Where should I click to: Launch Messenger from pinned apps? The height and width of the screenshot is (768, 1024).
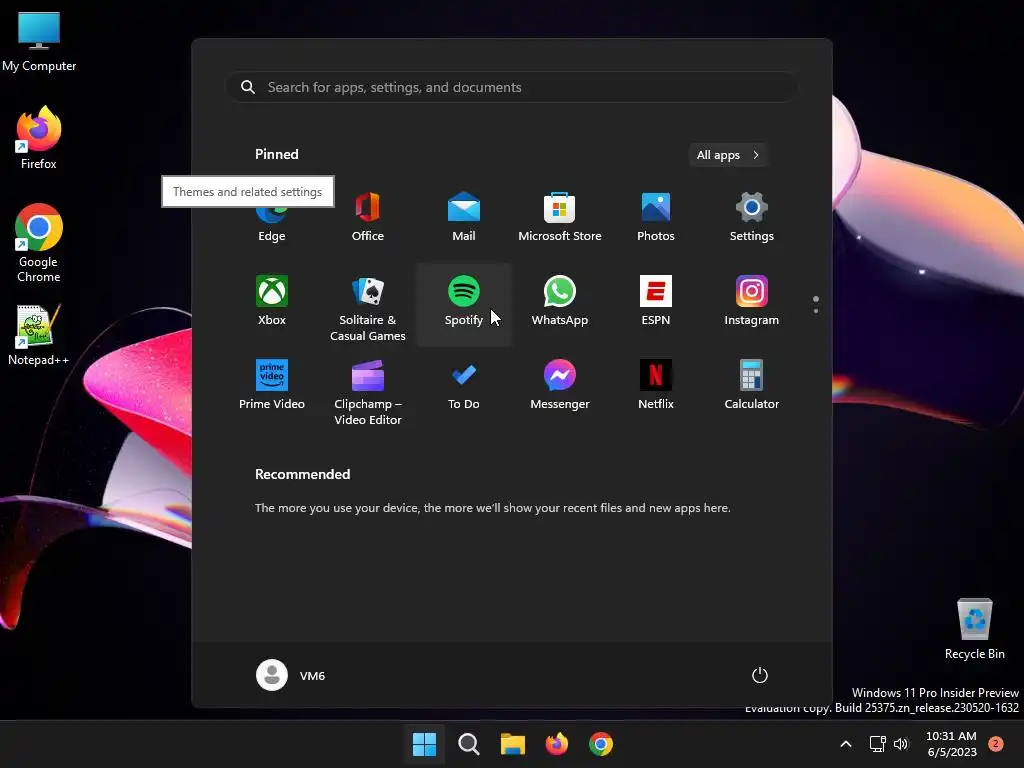point(560,385)
